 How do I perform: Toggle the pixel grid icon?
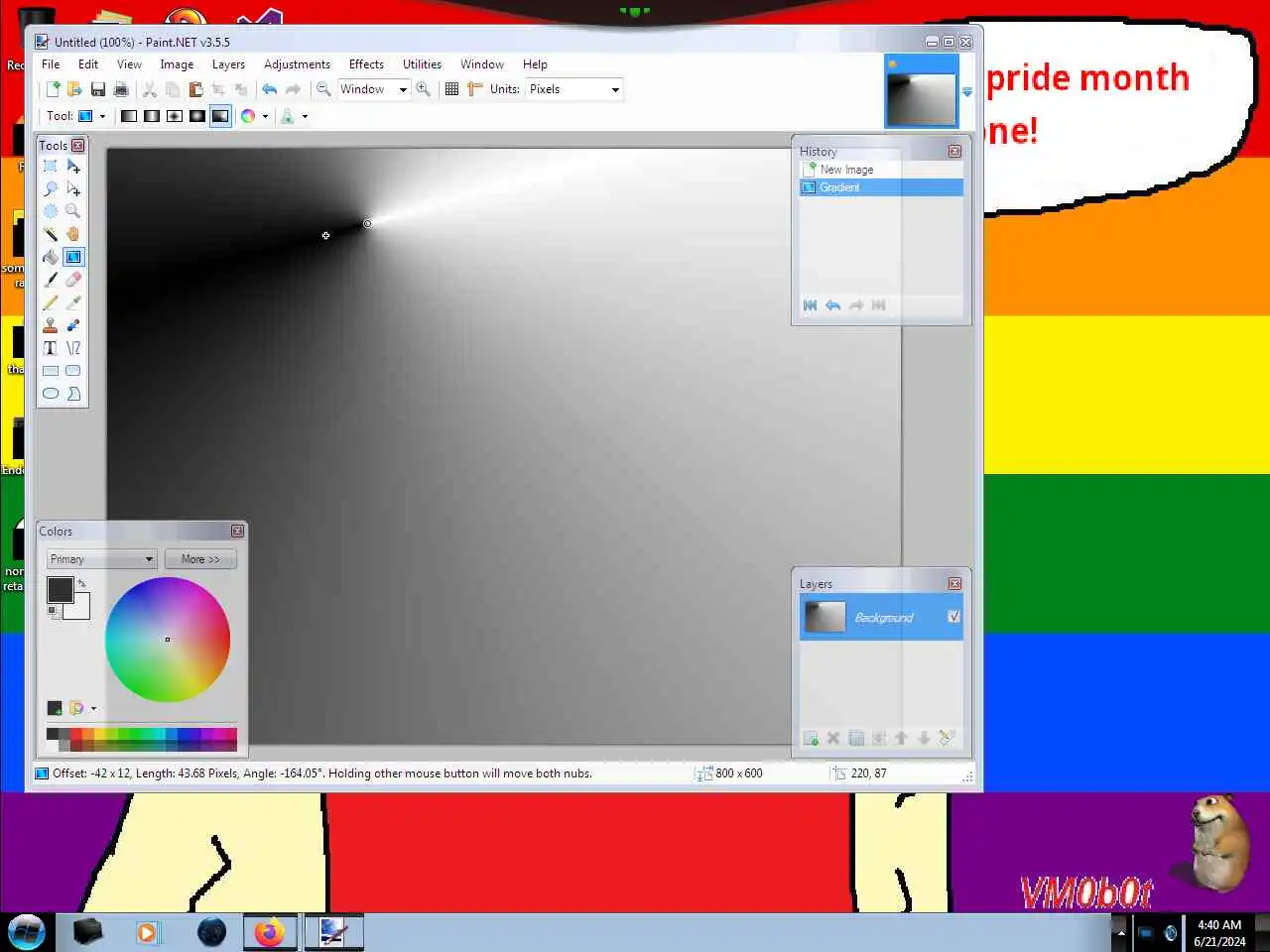coord(451,89)
